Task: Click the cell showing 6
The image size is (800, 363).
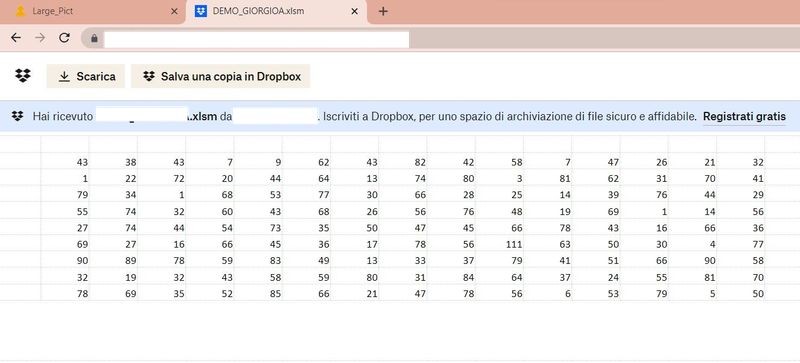Action: tap(547, 294)
